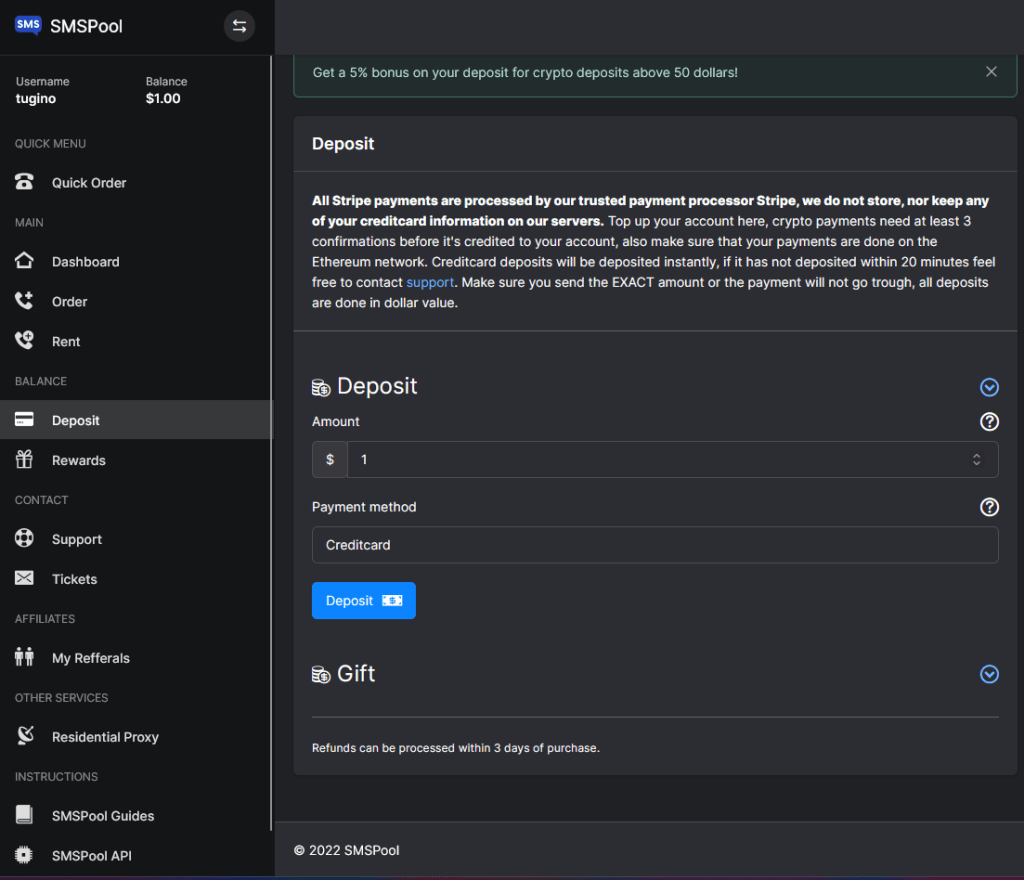Click the Amount help question mark icon
This screenshot has height=880, width=1024.
click(989, 422)
